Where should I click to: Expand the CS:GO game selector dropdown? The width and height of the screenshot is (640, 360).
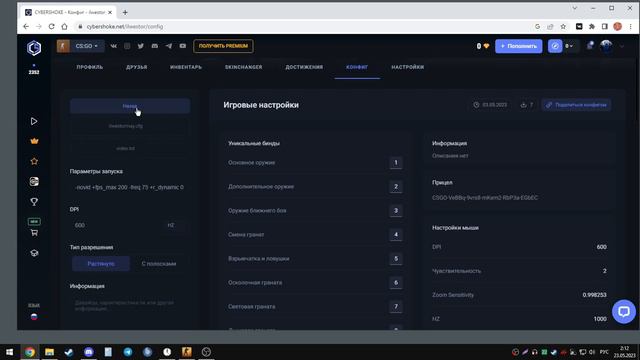(80, 46)
